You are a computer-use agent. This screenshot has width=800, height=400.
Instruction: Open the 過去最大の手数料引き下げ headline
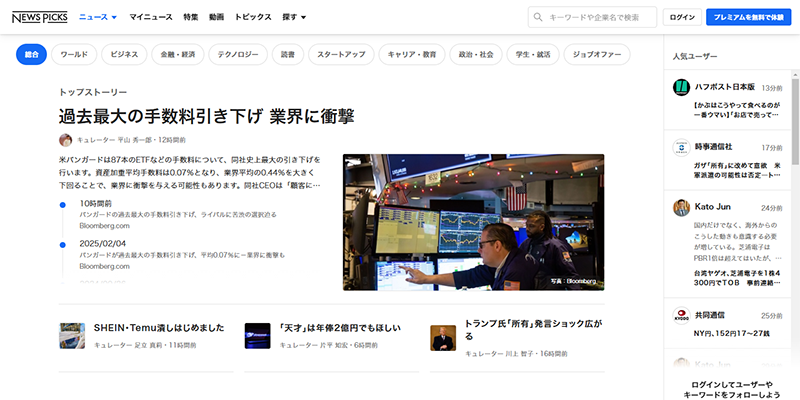[207, 116]
